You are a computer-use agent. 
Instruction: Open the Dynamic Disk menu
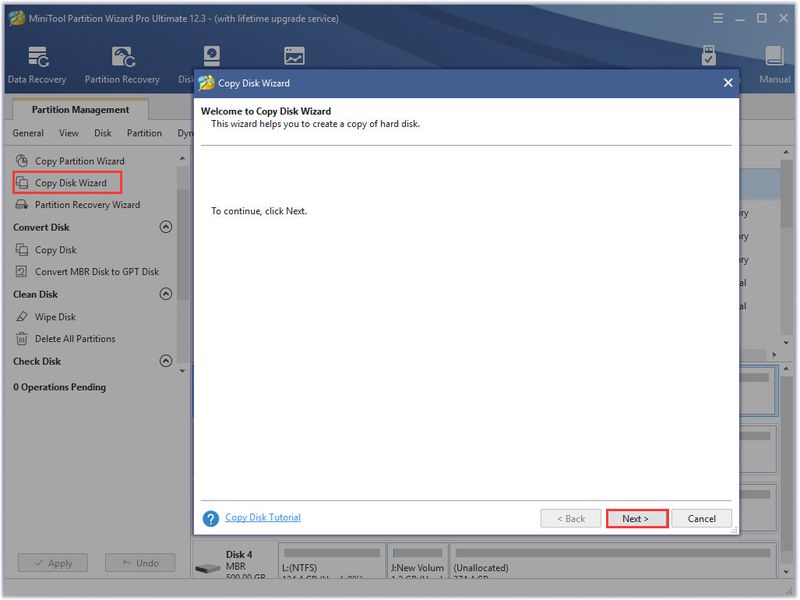(x=185, y=133)
